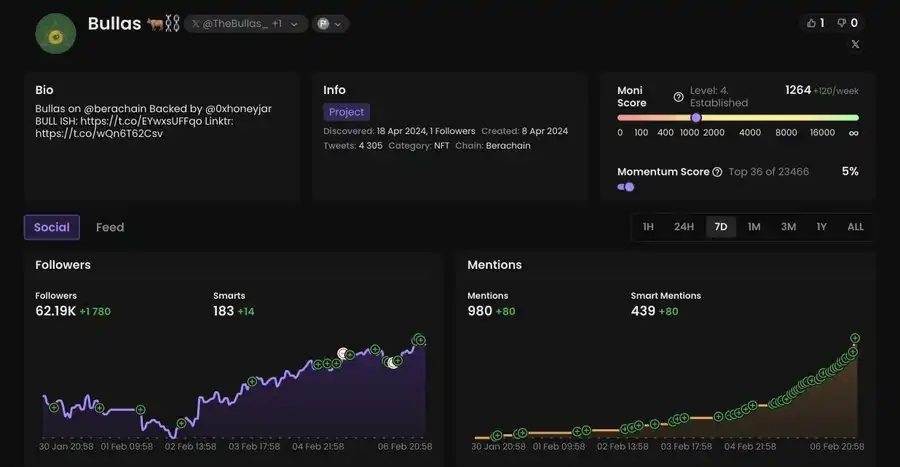Click the thumbs up icon
900x467 pixels.
click(x=810, y=23)
